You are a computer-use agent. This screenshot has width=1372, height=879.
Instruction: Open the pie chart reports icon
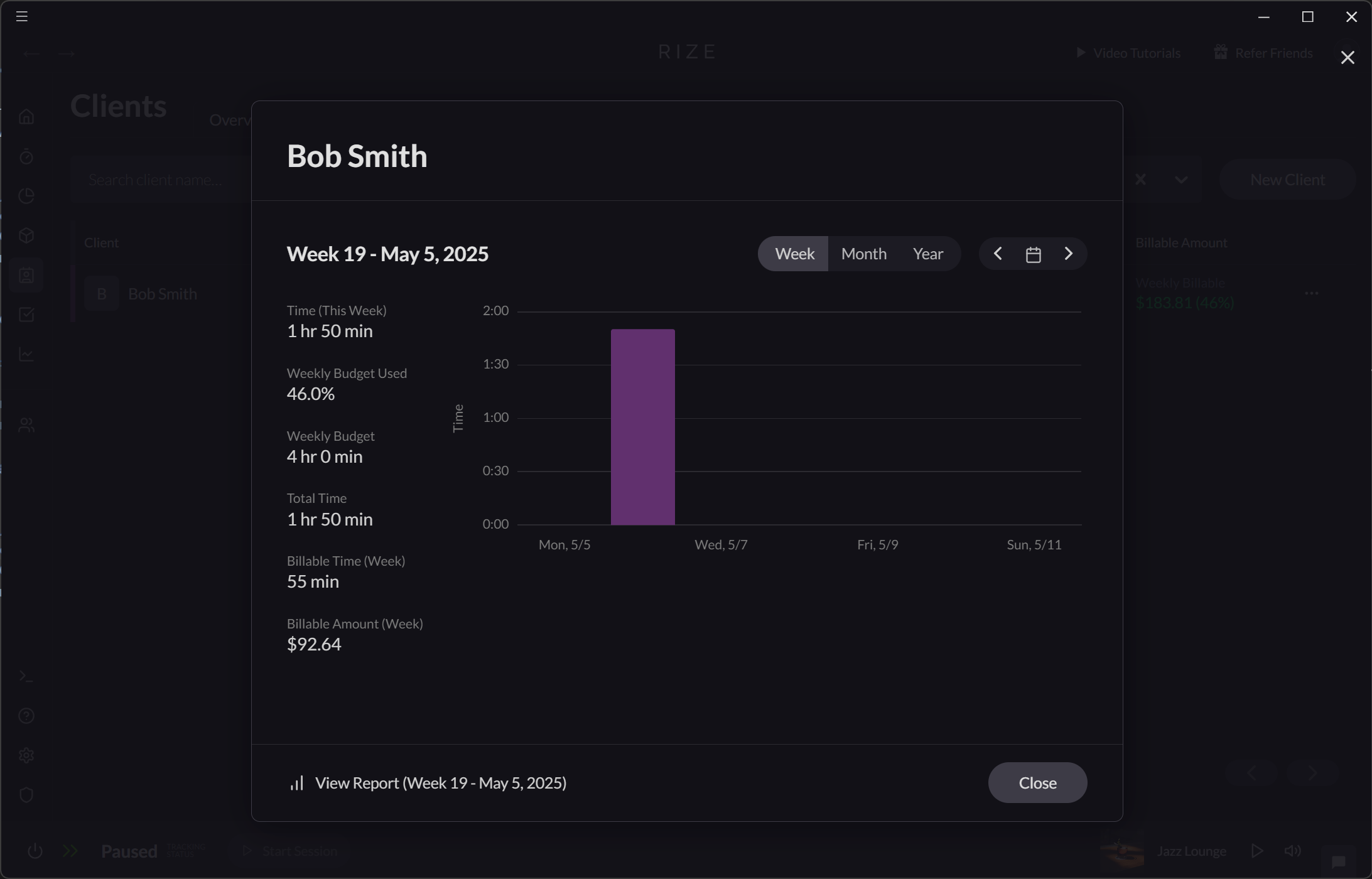point(26,196)
